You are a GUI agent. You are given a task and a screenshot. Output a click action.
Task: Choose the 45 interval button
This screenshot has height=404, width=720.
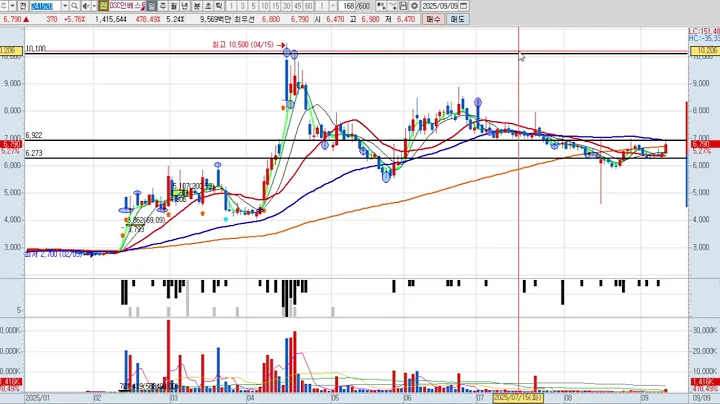tap(298, 6)
